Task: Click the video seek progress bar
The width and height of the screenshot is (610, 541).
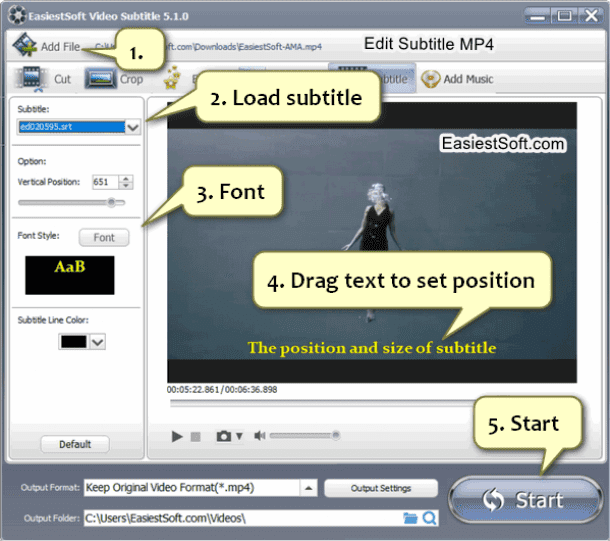Action: click(323, 404)
